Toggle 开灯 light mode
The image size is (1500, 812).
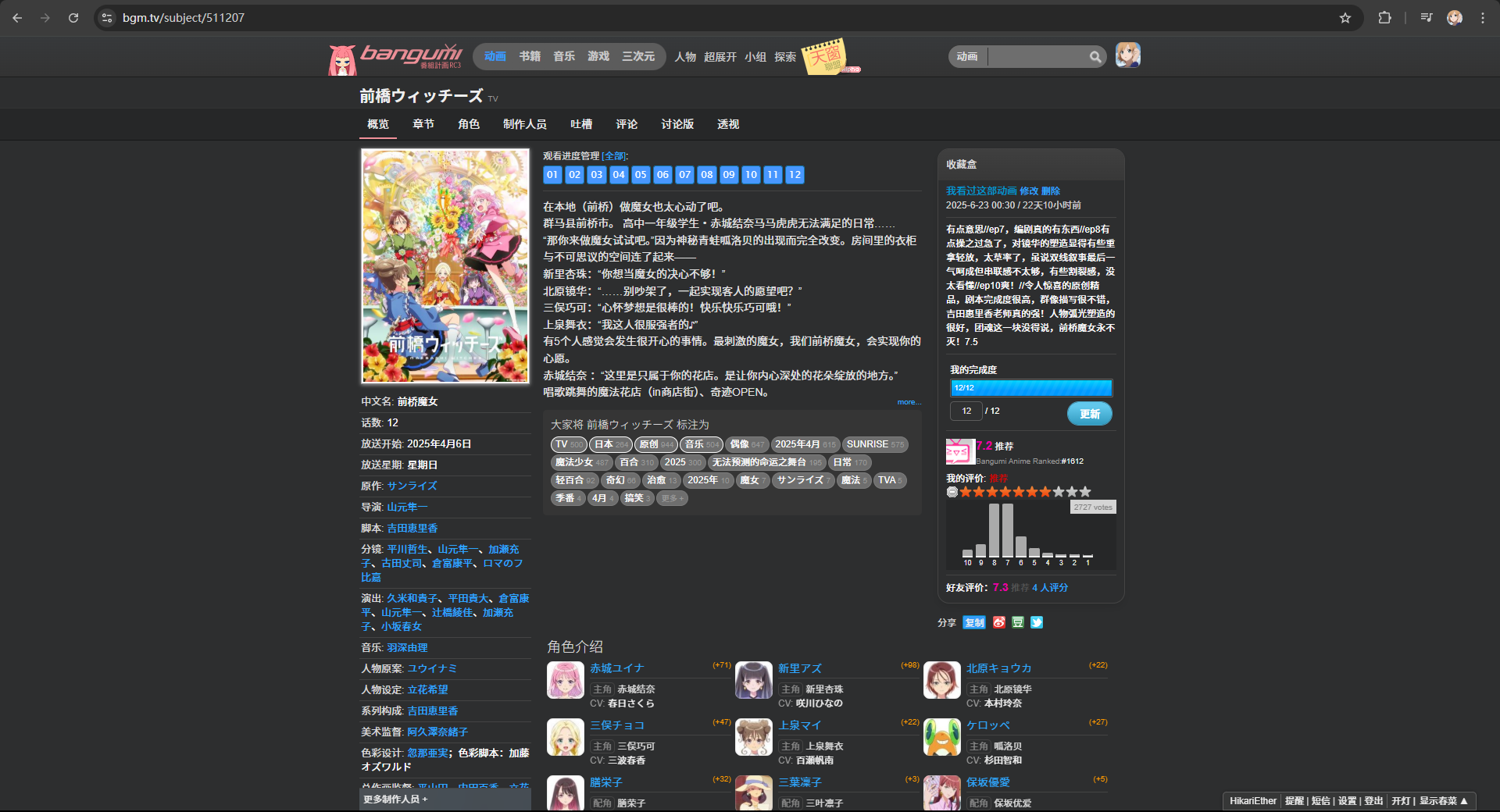click(x=1401, y=801)
